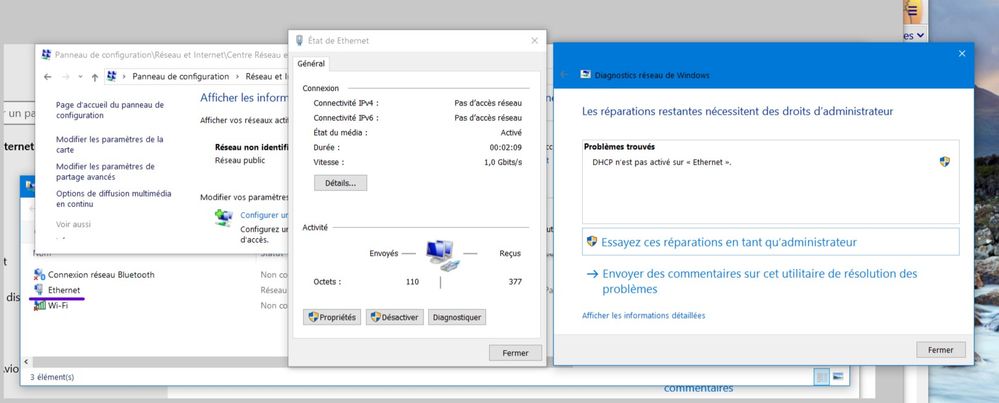Send comments on this troubleshooter

click(x=759, y=281)
